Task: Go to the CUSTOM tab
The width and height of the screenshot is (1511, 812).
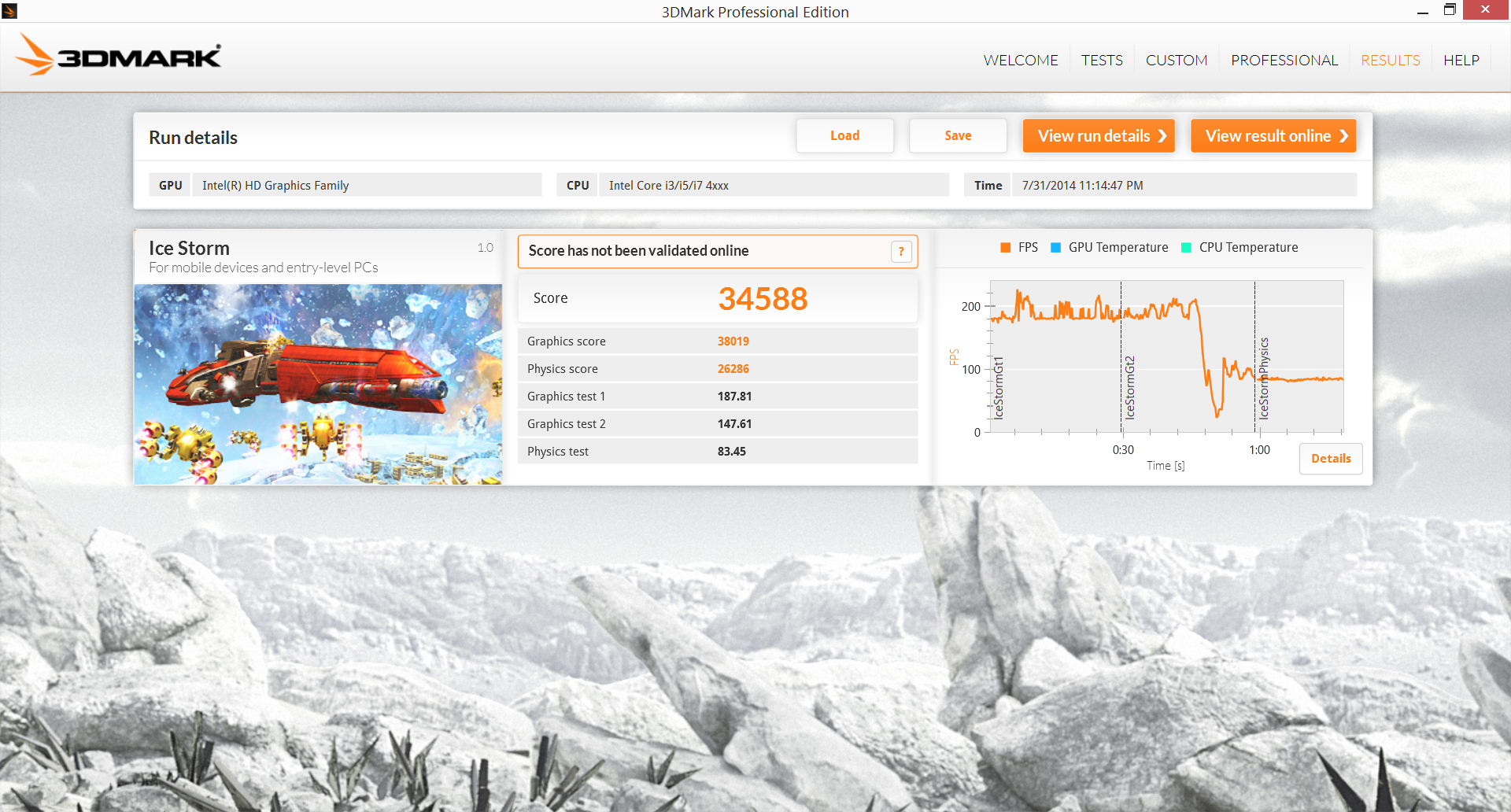Action: (x=1177, y=61)
